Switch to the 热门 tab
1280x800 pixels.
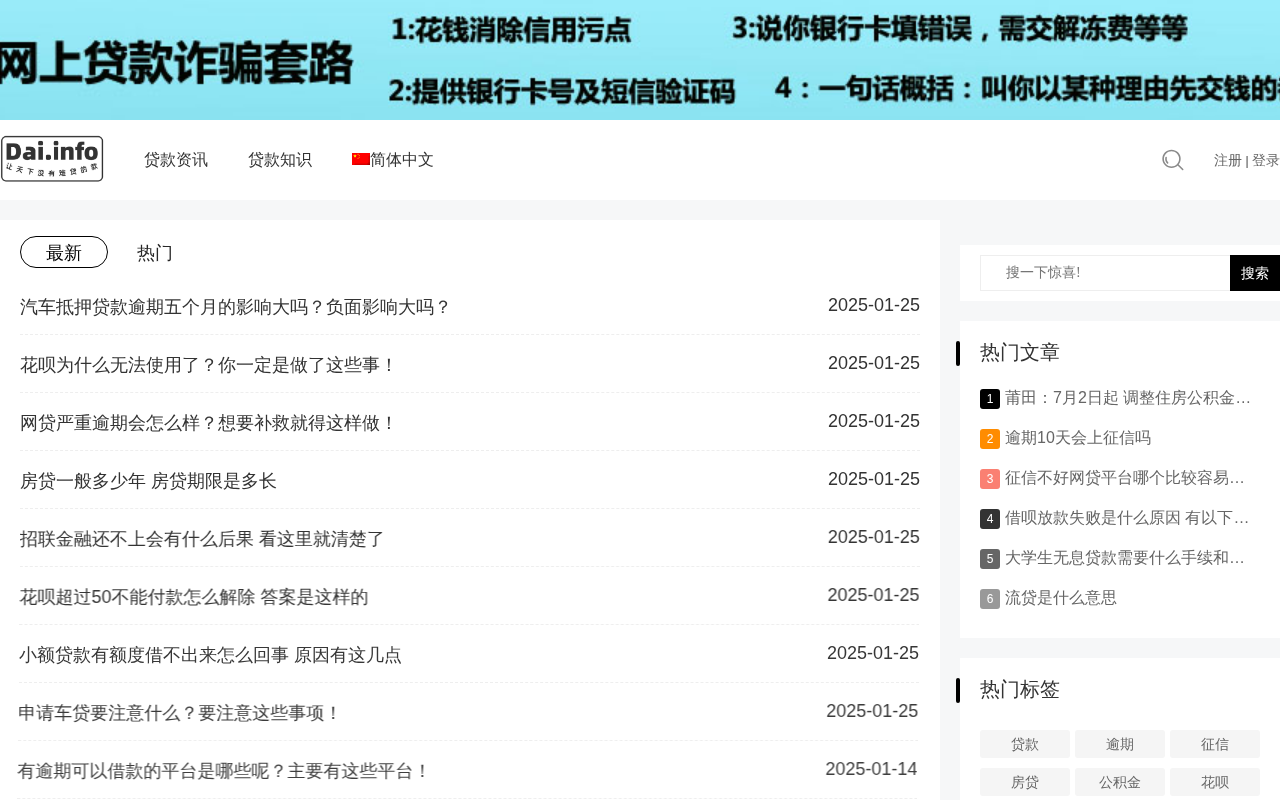point(155,253)
